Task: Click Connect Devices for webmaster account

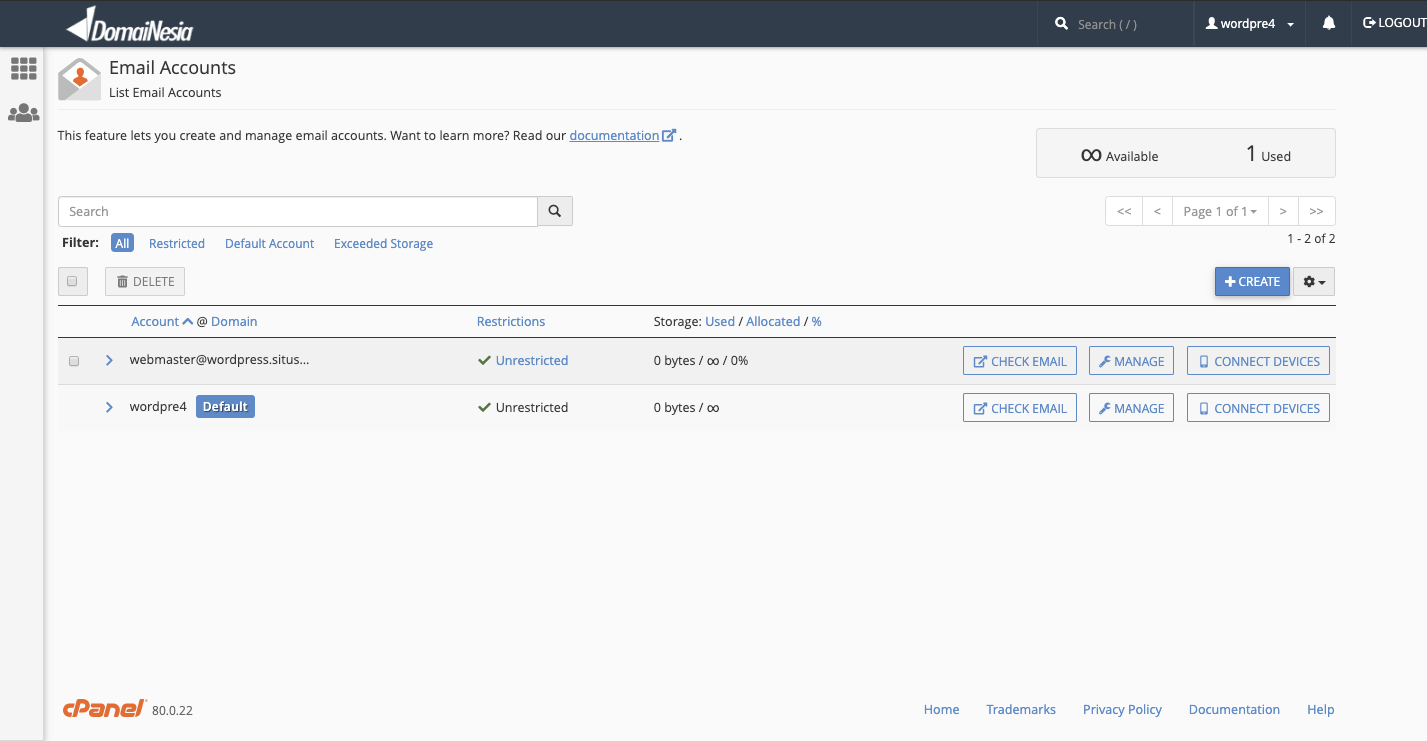Action: [1258, 361]
